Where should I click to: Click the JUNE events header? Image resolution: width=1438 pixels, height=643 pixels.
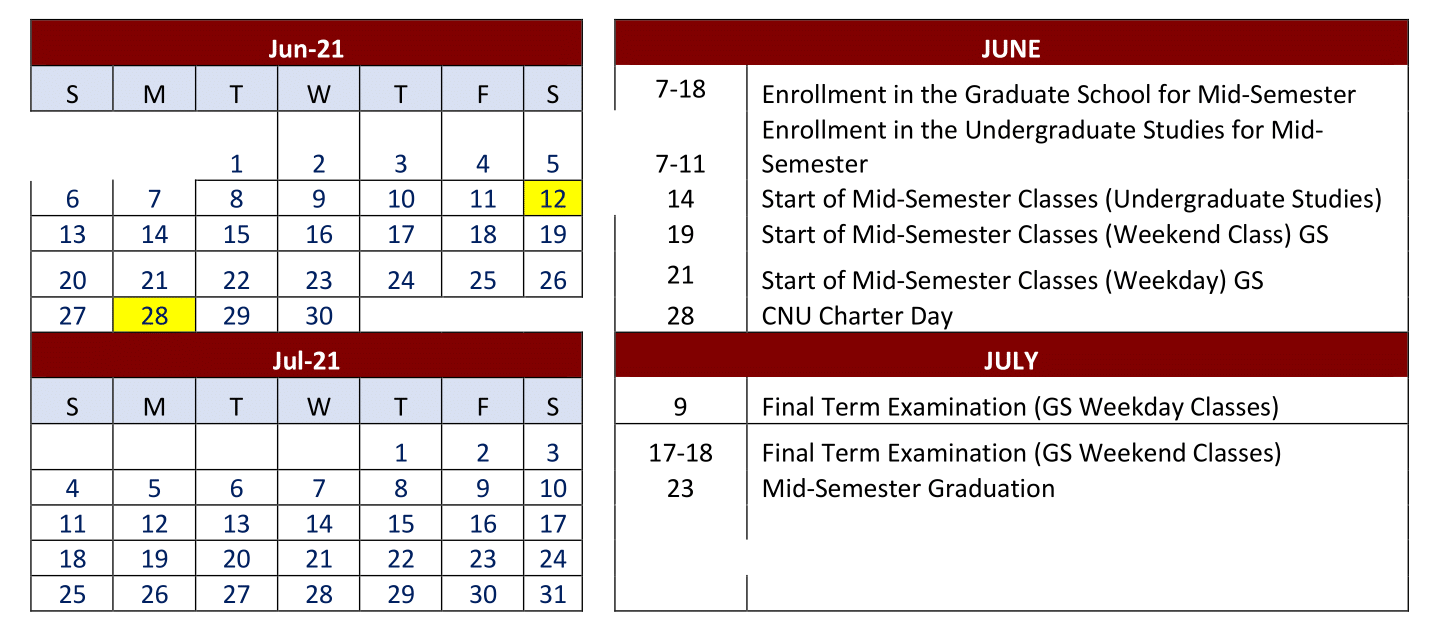(1010, 48)
